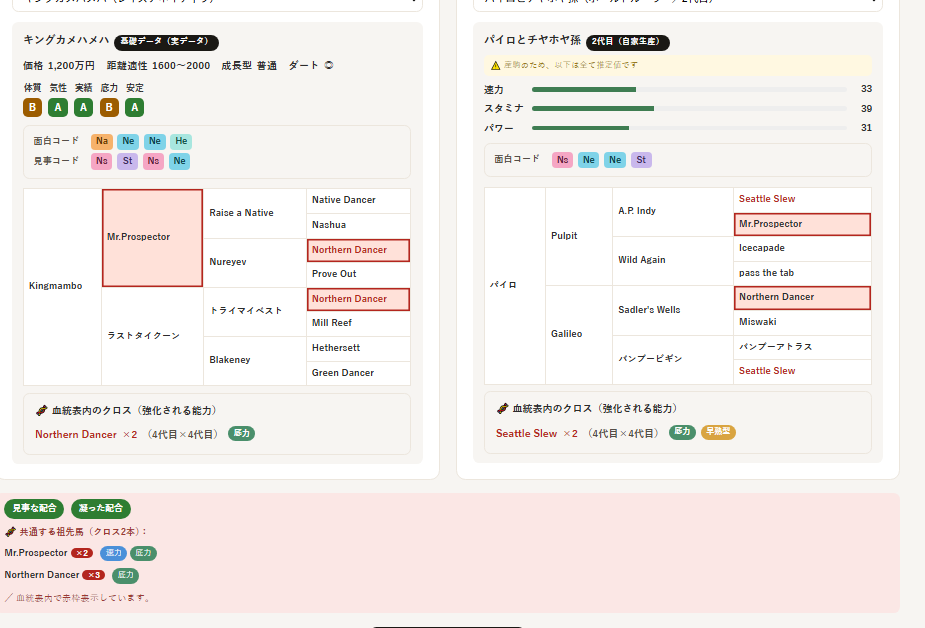Select the A grade badge under 気性
This screenshot has width=925, height=628.
[x=58, y=107]
